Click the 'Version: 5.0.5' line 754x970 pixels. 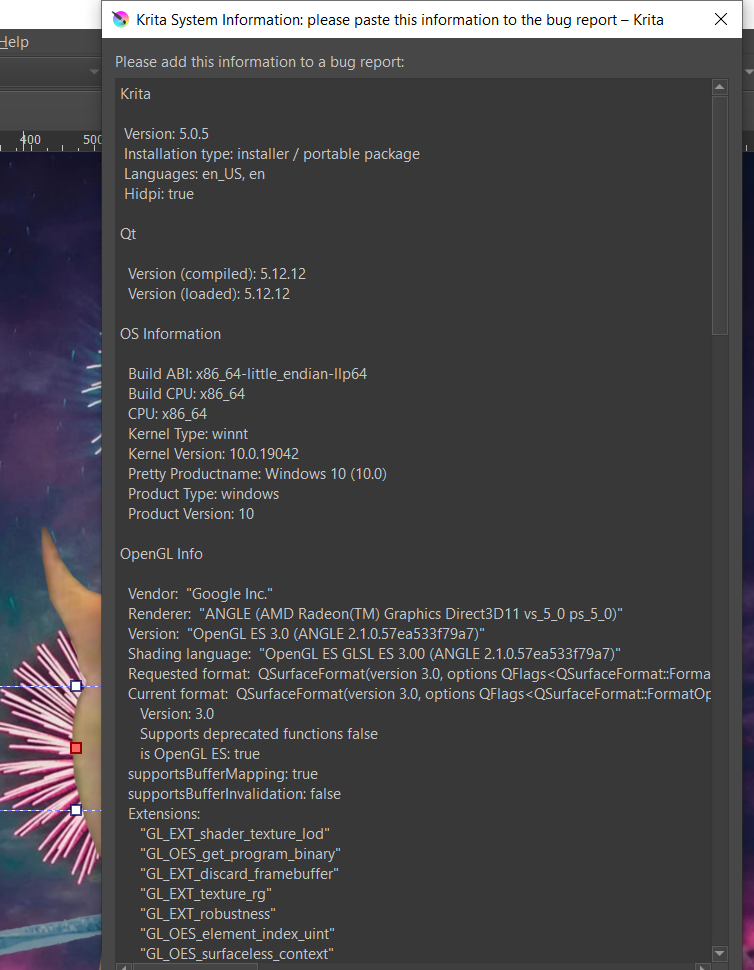[166, 134]
